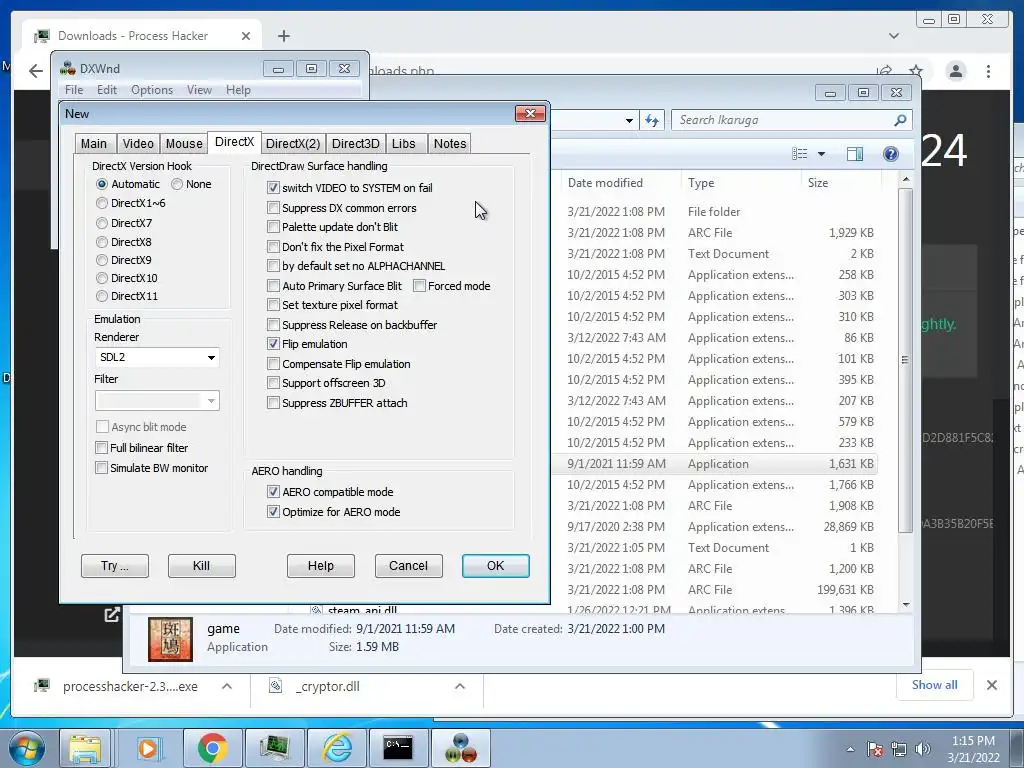Click Chrome's back arrow
Image resolution: width=1024 pixels, height=768 pixels.
click(35, 71)
